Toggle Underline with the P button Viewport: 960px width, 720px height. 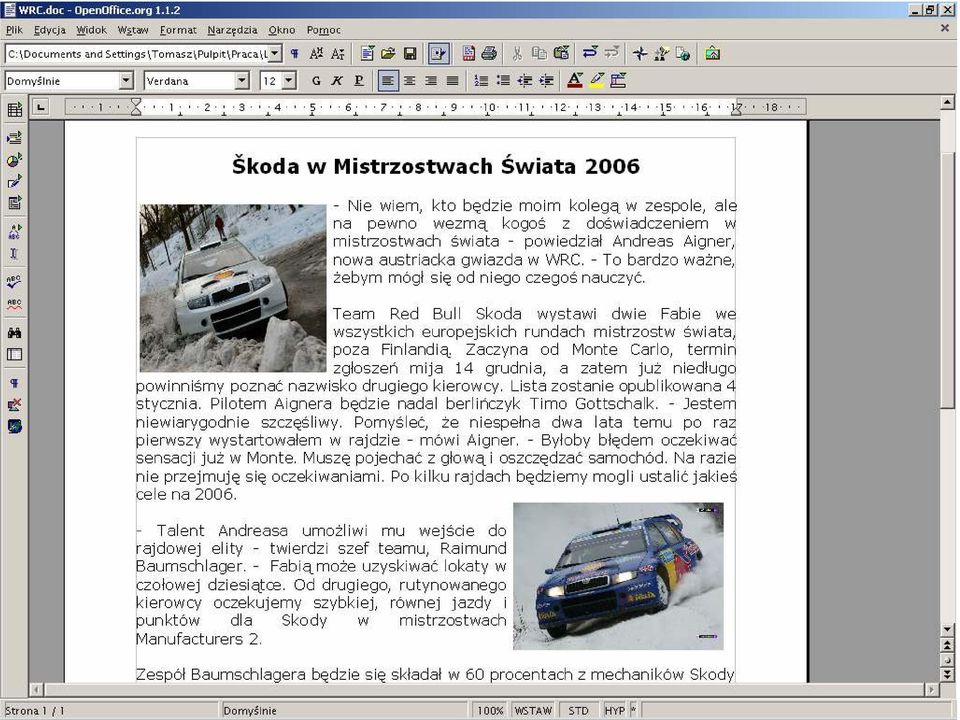(359, 81)
